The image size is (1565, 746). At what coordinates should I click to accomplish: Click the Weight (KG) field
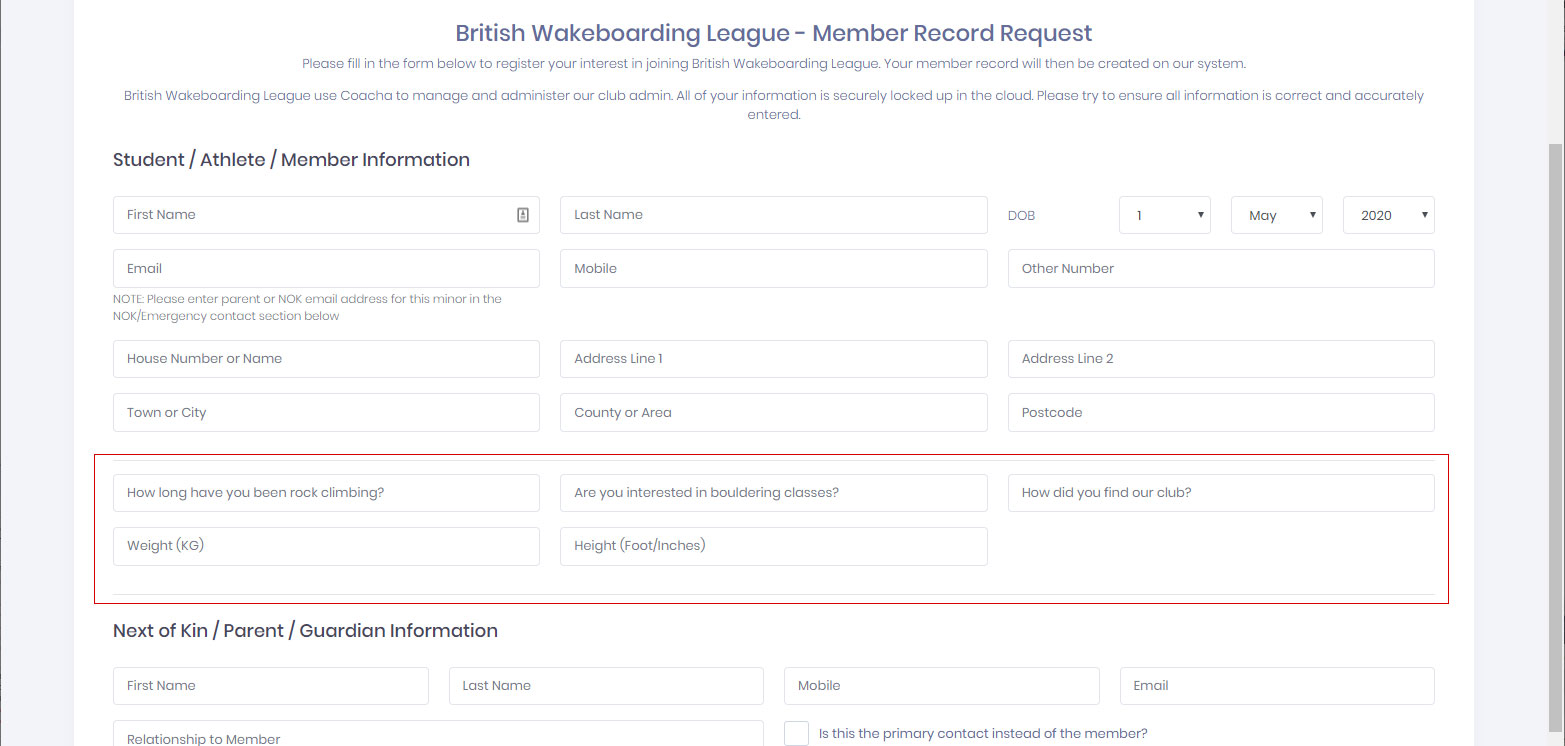(x=326, y=546)
